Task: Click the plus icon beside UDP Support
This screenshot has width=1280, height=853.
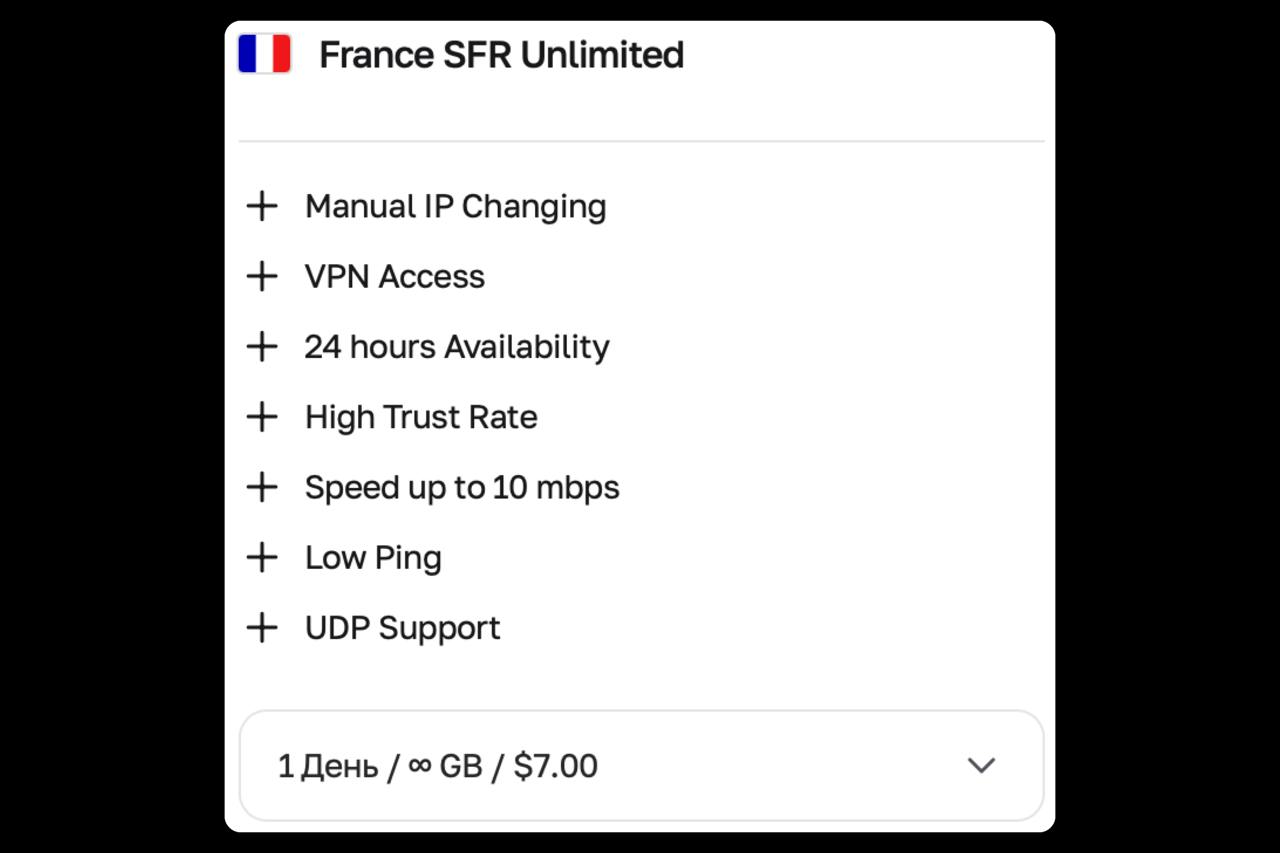Action: coord(262,628)
